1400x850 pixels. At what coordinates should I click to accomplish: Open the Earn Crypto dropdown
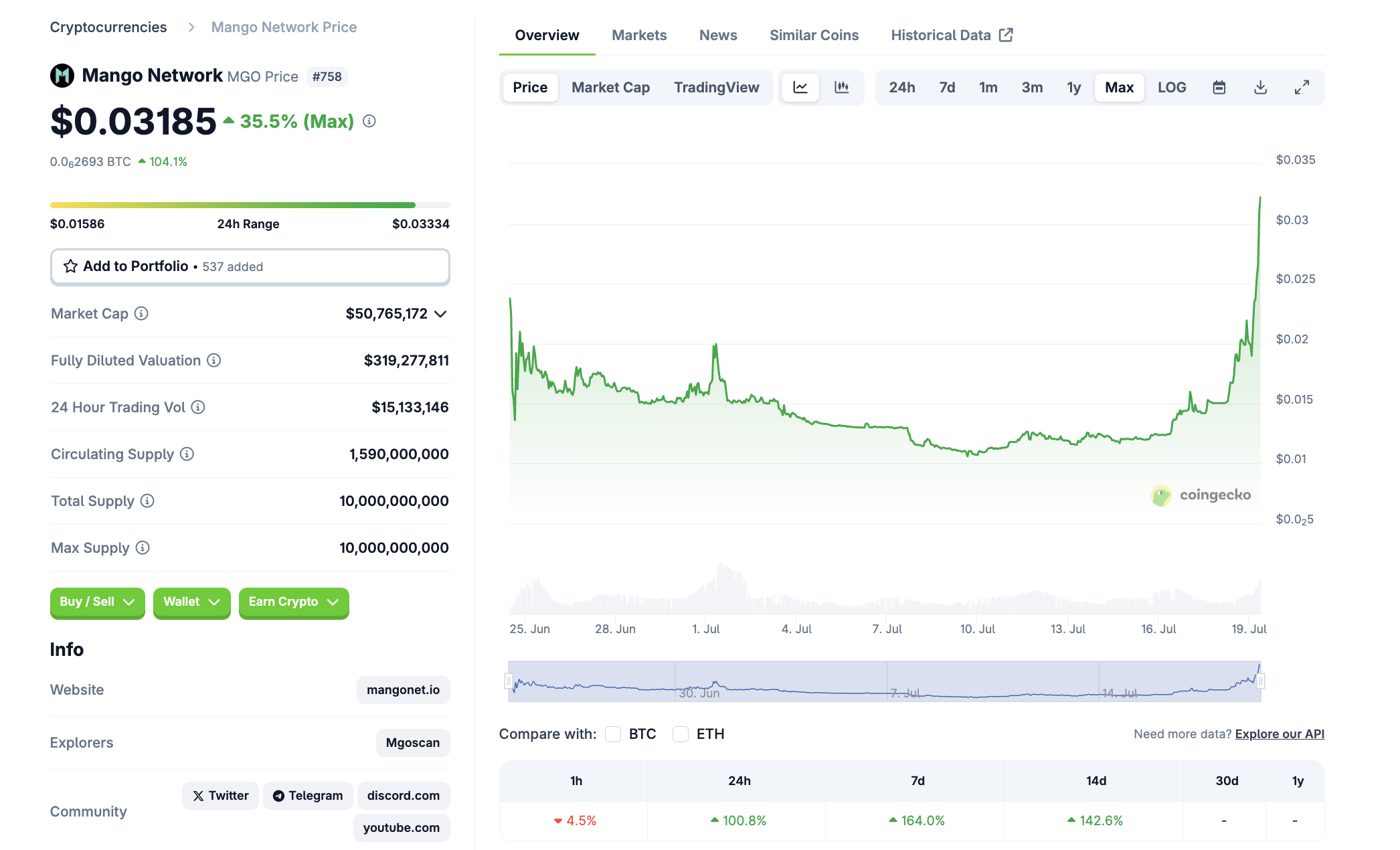pos(294,602)
